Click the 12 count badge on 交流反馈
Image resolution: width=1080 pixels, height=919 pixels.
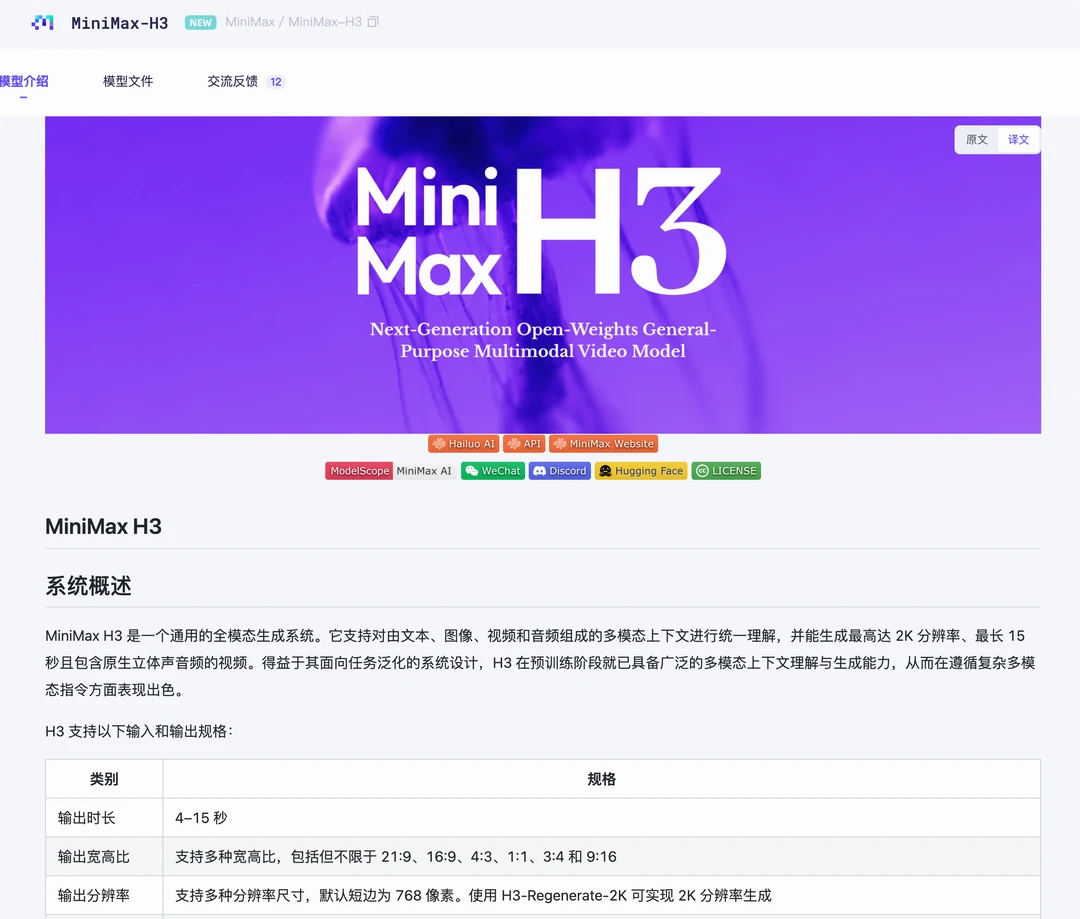pyautogui.click(x=276, y=82)
